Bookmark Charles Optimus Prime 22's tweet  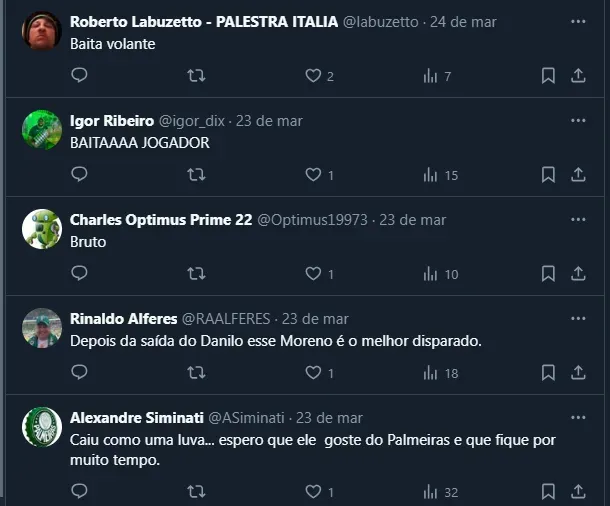coord(548,274)
